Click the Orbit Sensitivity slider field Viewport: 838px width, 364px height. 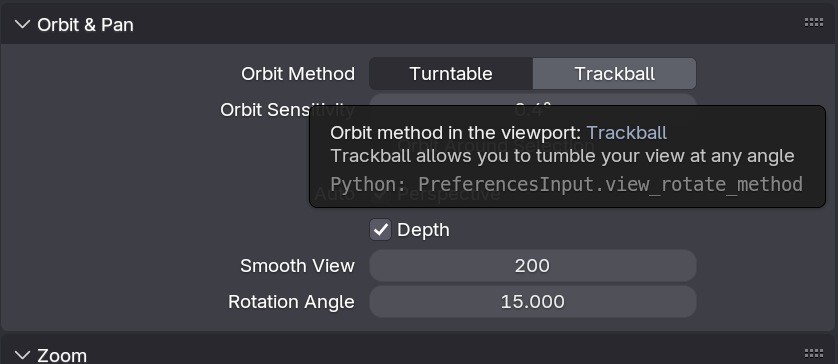click(x=532, y=103)
